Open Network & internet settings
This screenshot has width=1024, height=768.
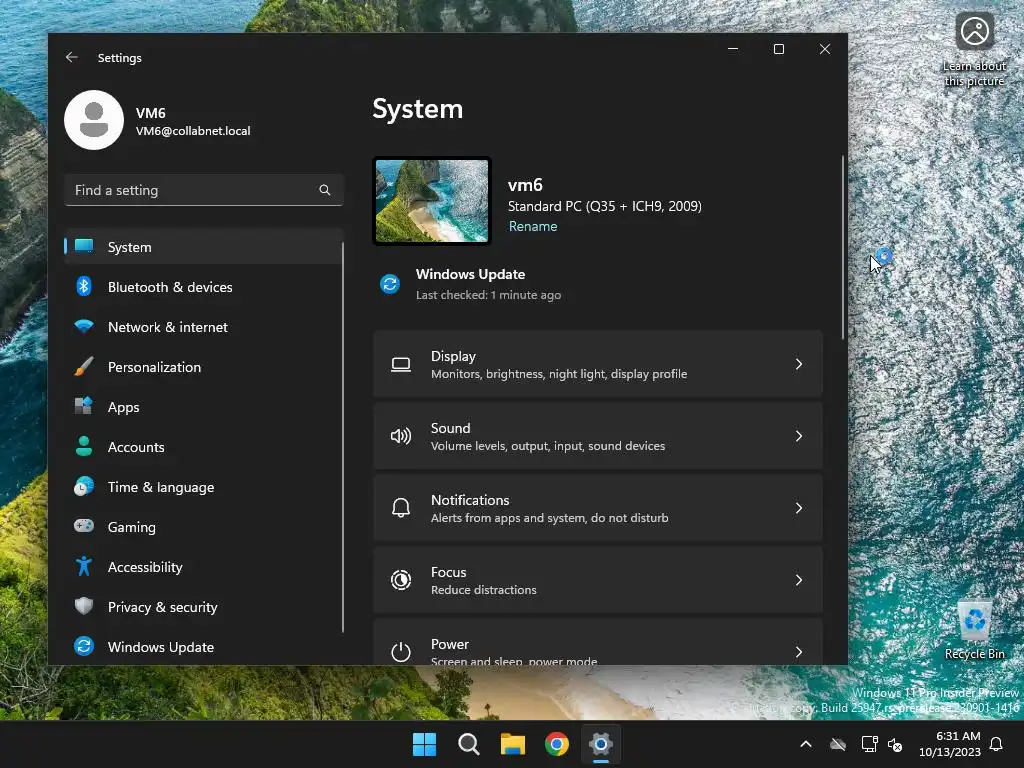point(204,327)
